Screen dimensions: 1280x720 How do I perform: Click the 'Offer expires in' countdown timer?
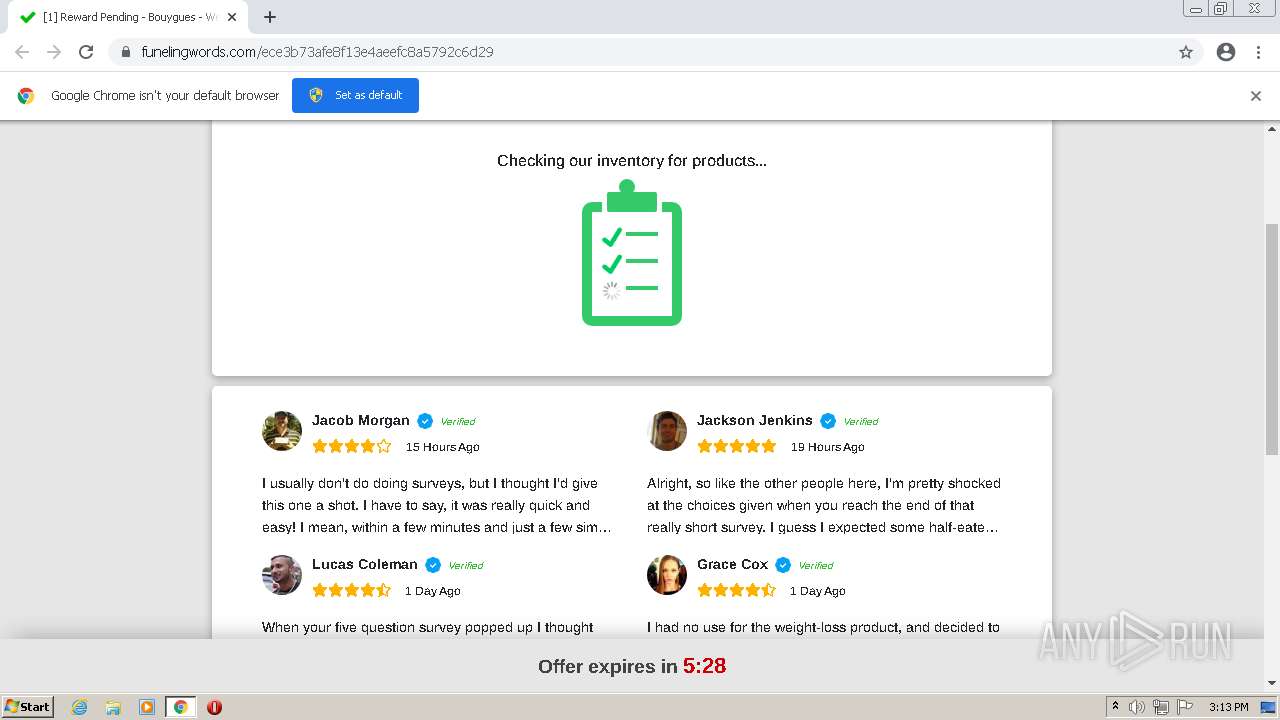click(x=632, y=666)
